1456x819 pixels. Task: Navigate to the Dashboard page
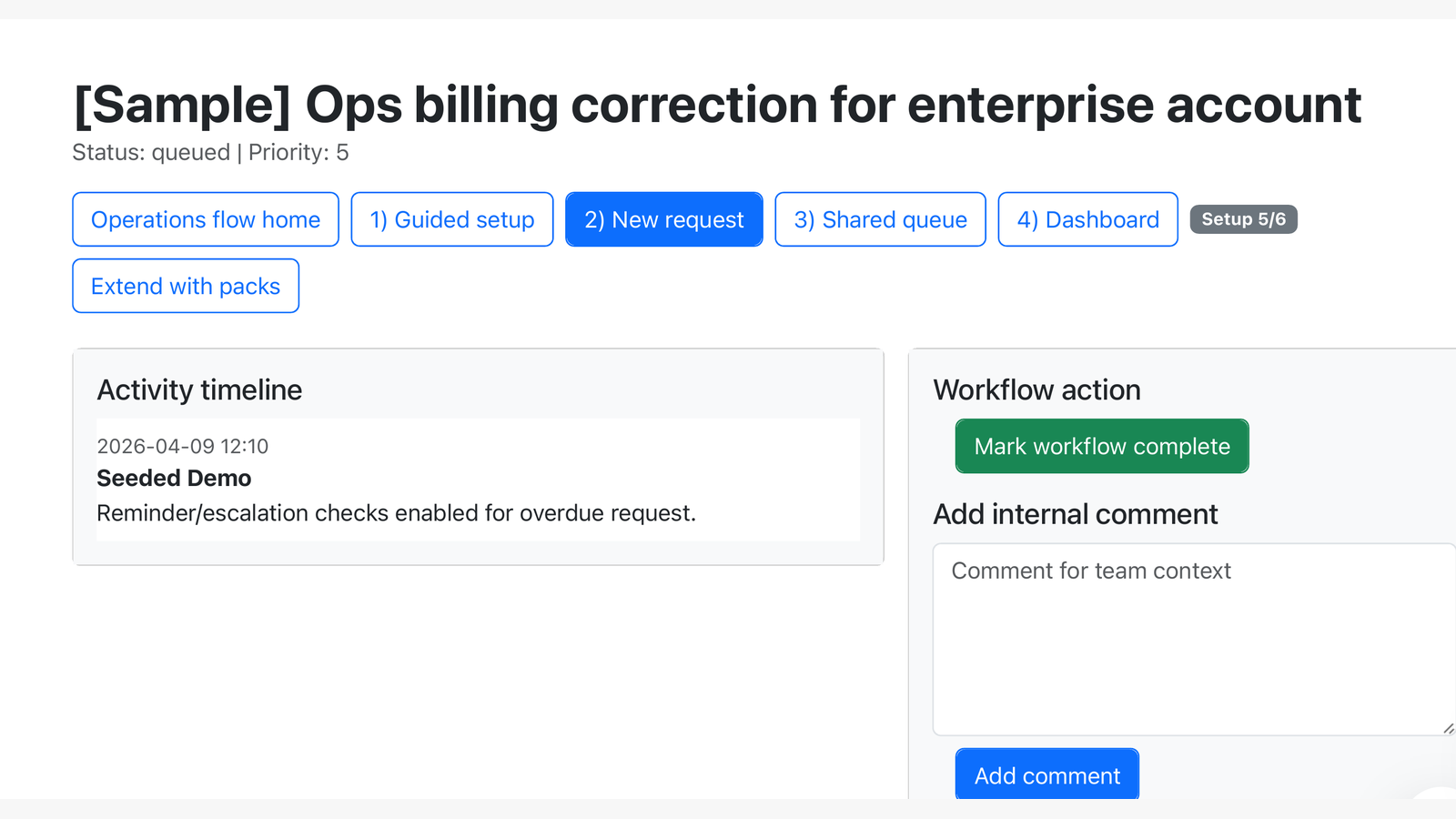pos(1087,219)
